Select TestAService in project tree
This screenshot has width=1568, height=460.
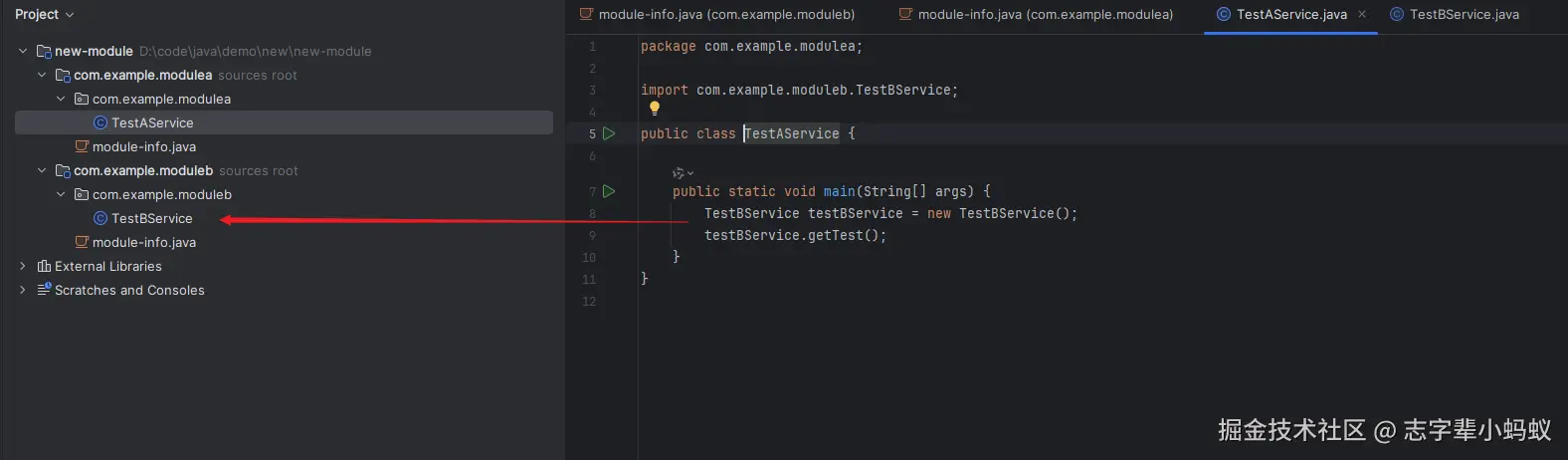click(152, 122)
